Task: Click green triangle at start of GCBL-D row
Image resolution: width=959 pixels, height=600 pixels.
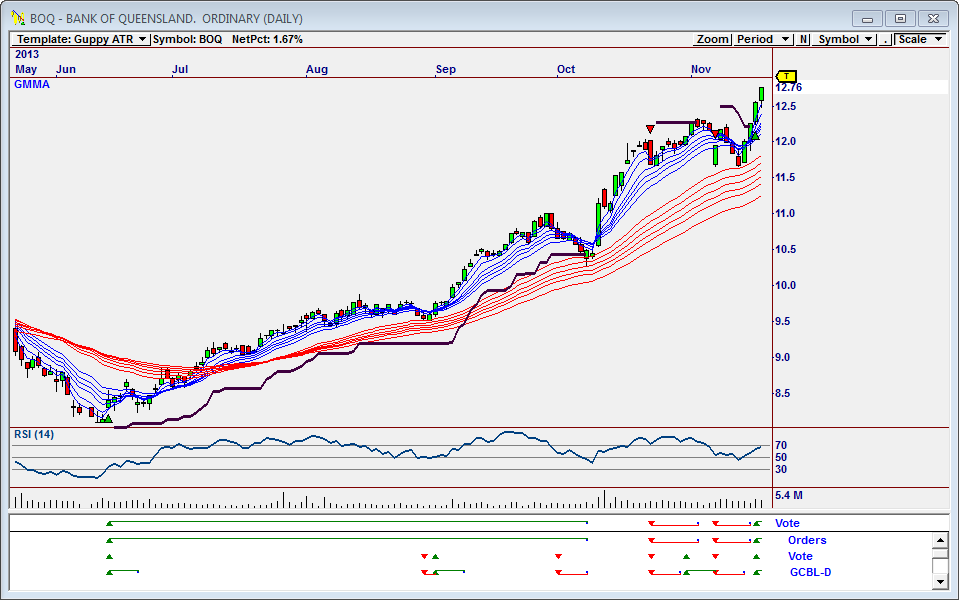Action: (109, 572)
